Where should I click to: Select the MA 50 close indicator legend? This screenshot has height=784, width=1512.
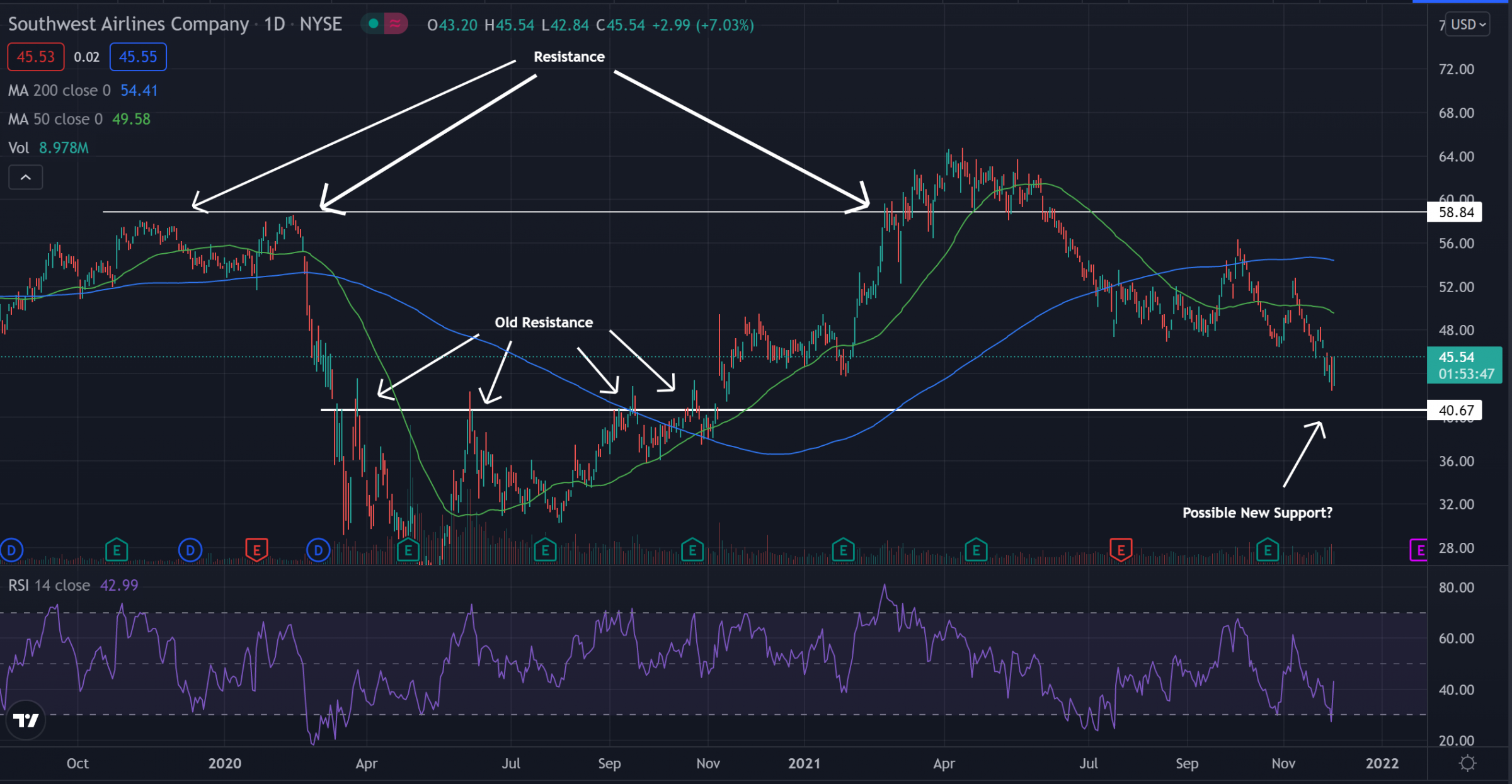pos(79,119)
